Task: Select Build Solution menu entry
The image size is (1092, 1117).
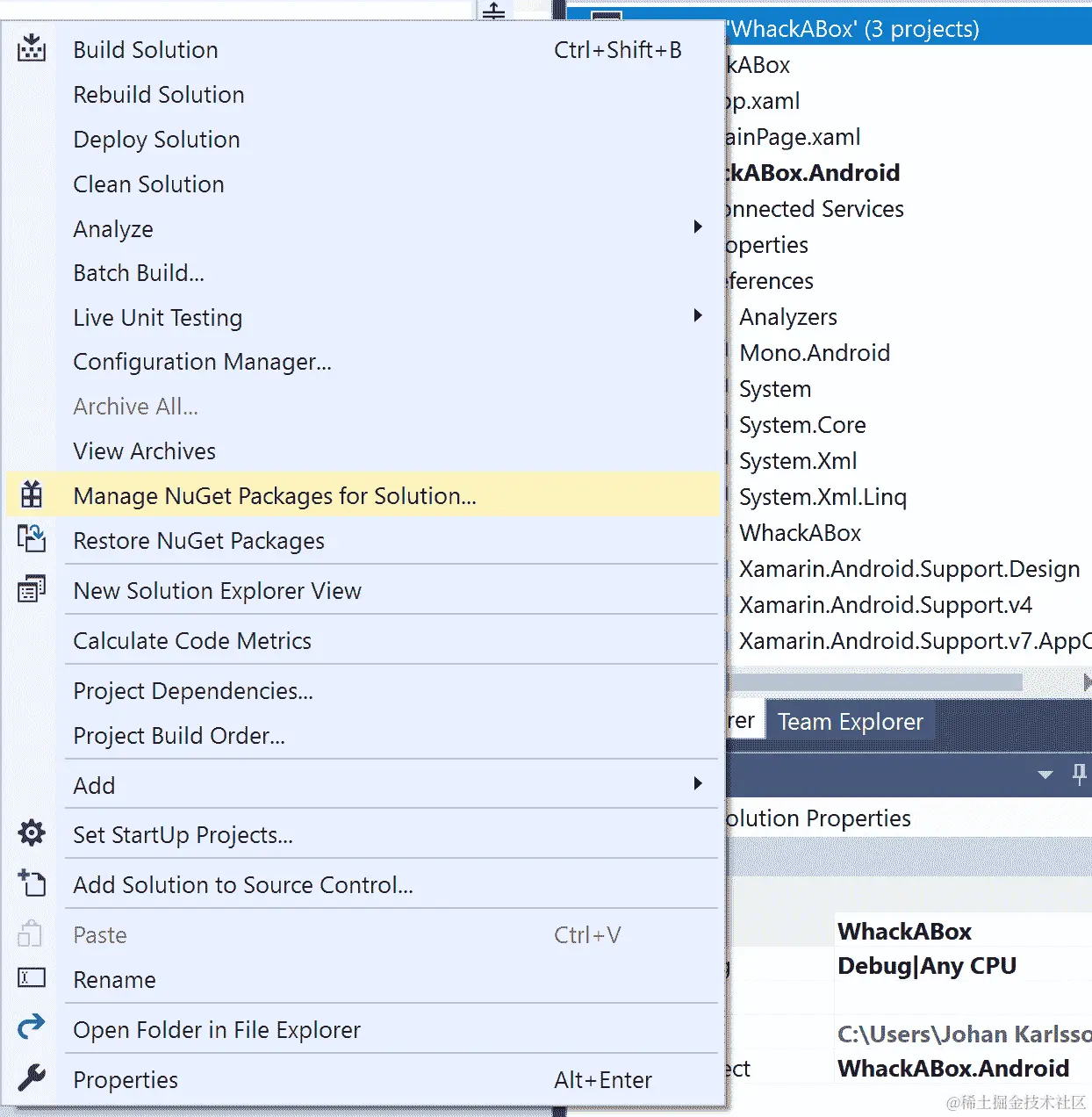Action: pyautogui.click(x=363, y=50)
